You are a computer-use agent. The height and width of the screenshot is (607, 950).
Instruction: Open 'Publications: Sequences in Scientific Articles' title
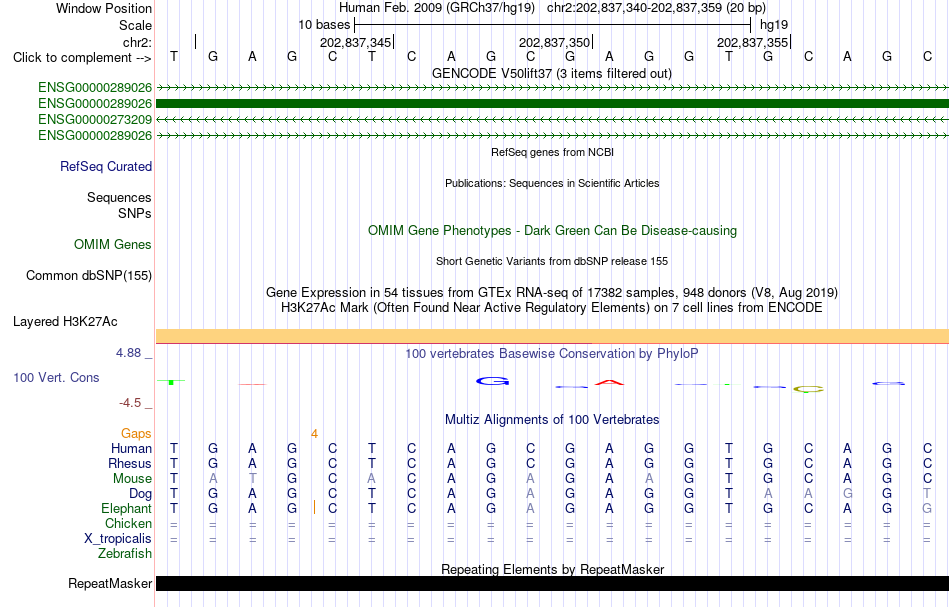(x=552, y=183)
